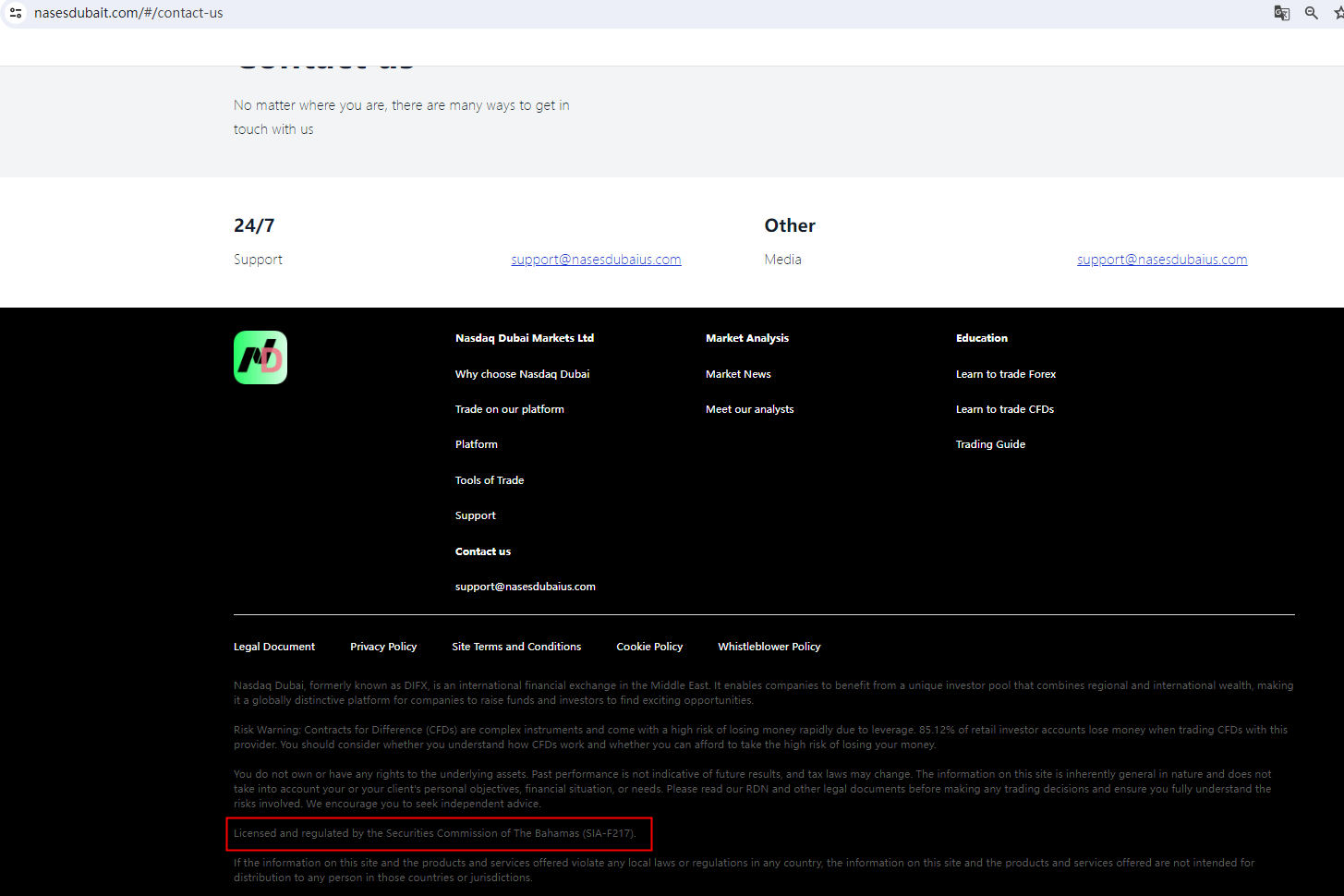This screenshot has height=896, width=1344.
Task: Open Legal Document link
Action: pos(274,647)
